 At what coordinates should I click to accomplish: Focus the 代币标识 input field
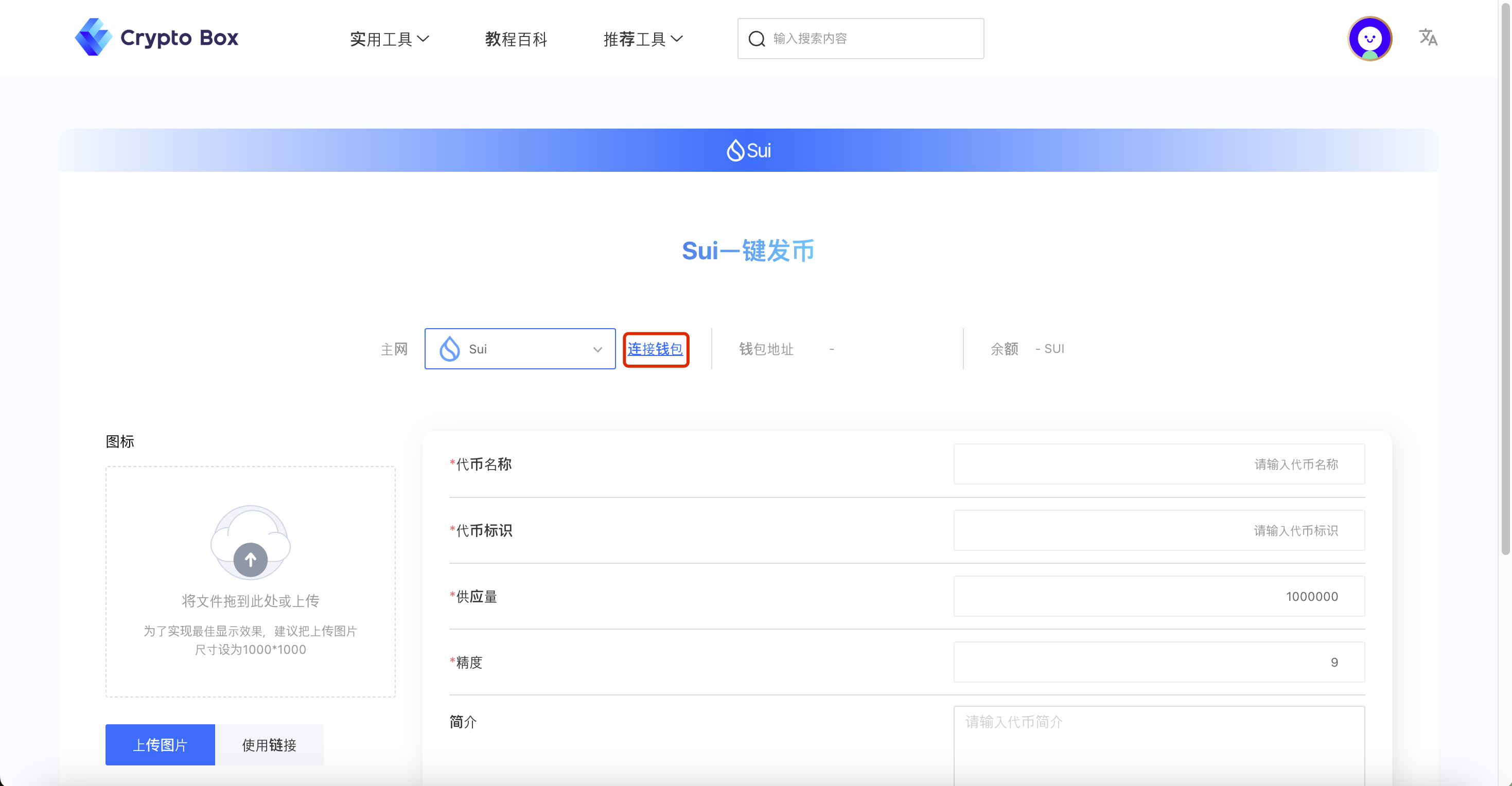1158,530
